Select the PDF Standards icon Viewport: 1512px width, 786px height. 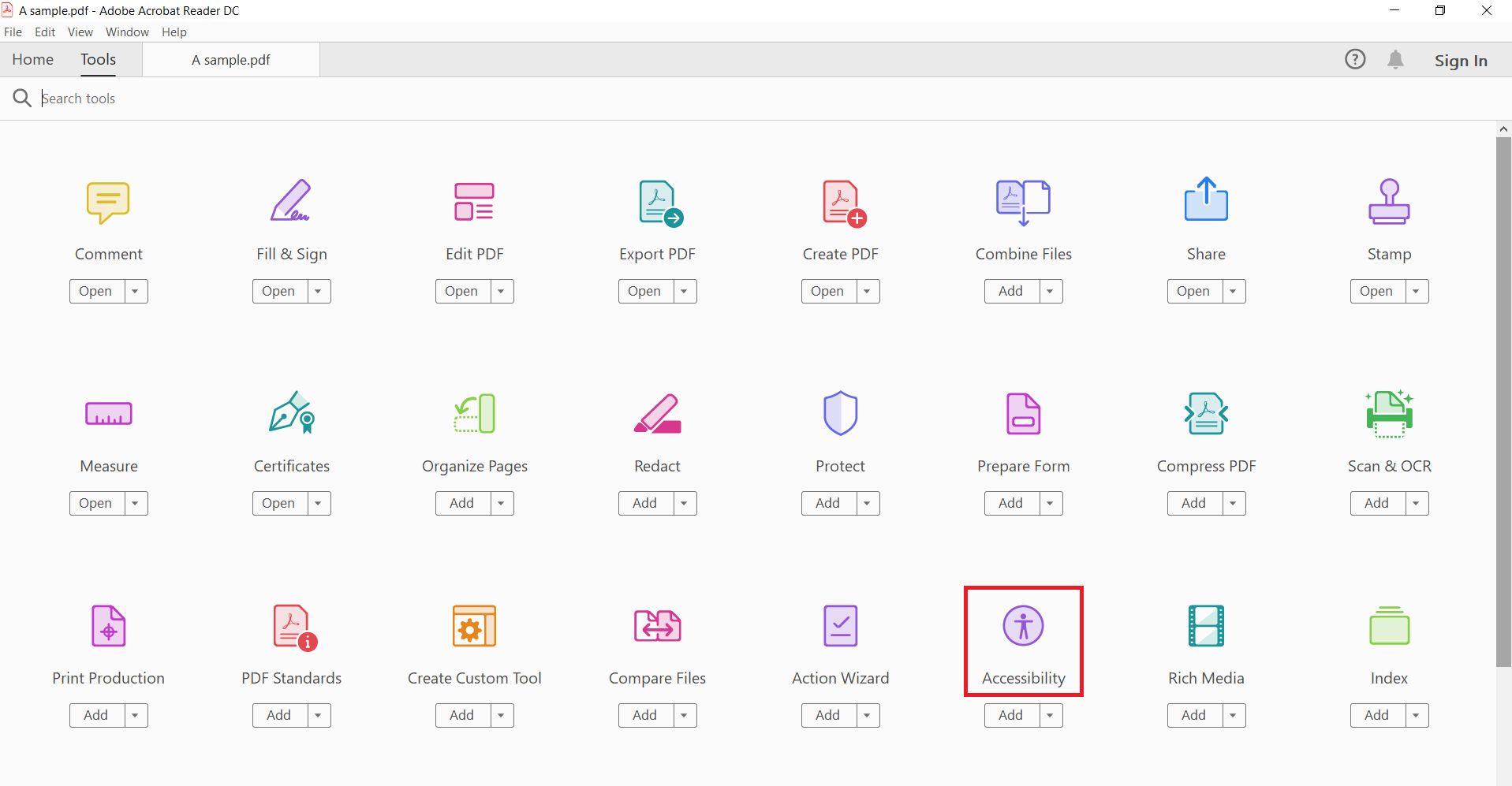click(294, 627)
